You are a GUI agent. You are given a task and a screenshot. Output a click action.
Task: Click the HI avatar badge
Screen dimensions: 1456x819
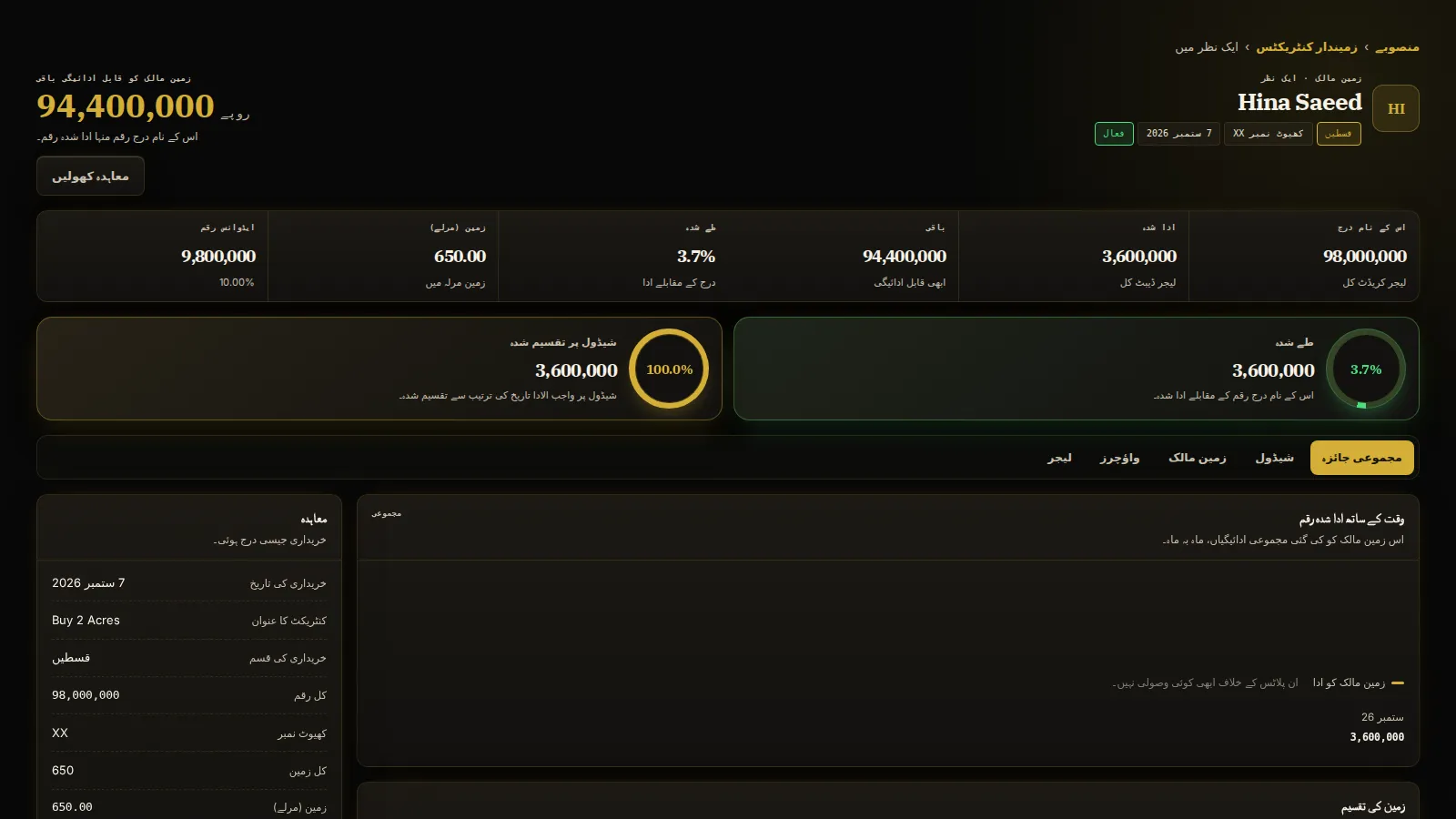coord(1396,108)
